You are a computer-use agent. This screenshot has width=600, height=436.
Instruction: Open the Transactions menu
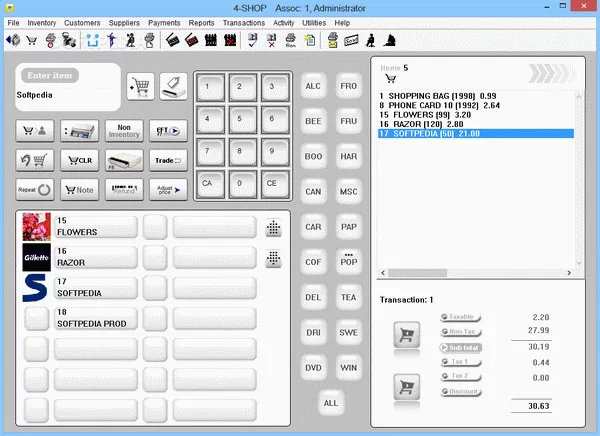pyautogui.click(x=244, y=22)
